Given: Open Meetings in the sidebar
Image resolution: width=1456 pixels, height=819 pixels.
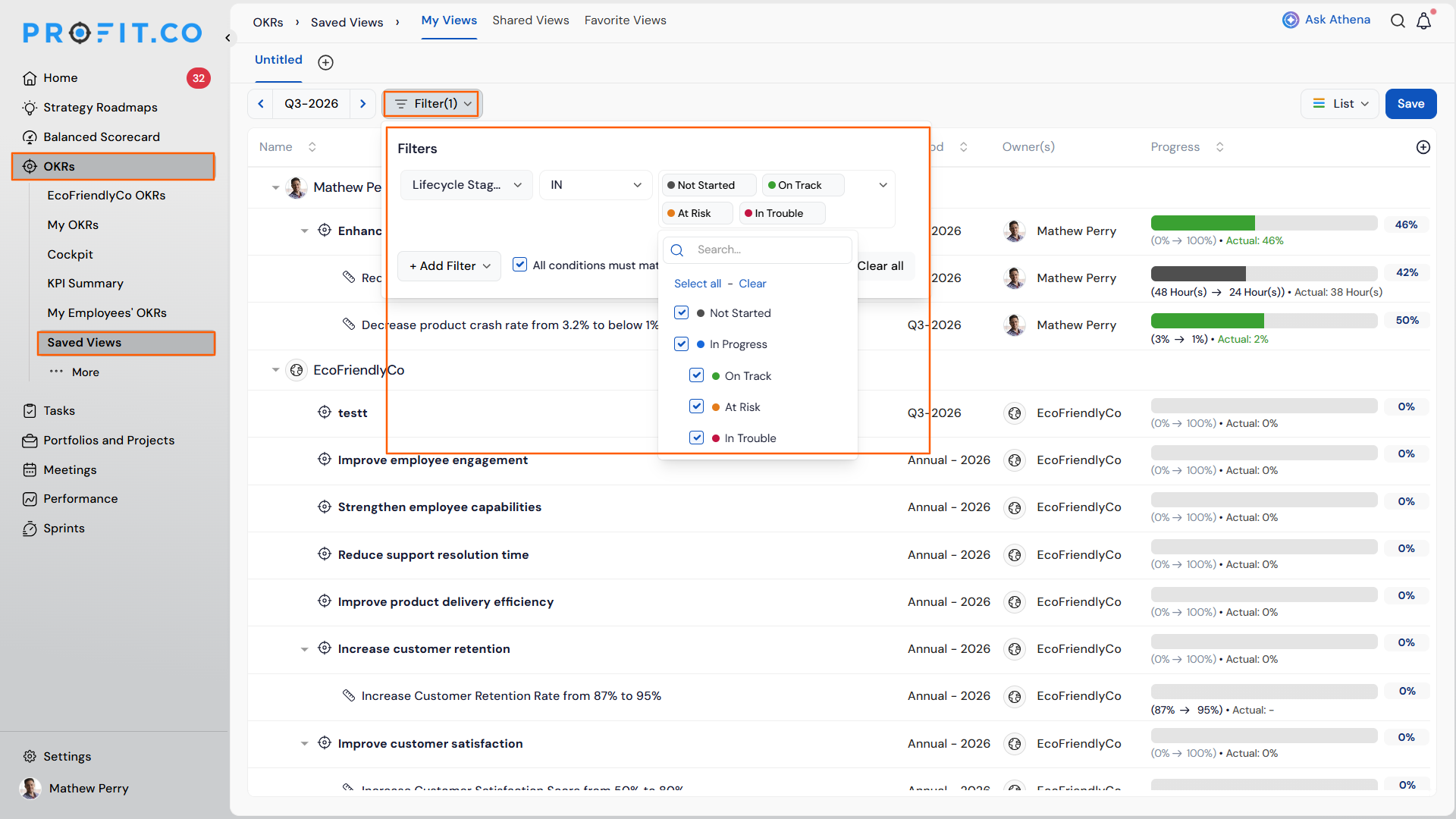Looking at the screenshot, I should point(70,470).
